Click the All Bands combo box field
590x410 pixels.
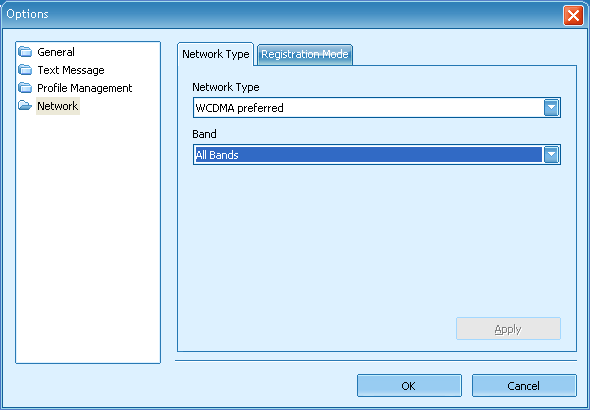coord(377,155)
